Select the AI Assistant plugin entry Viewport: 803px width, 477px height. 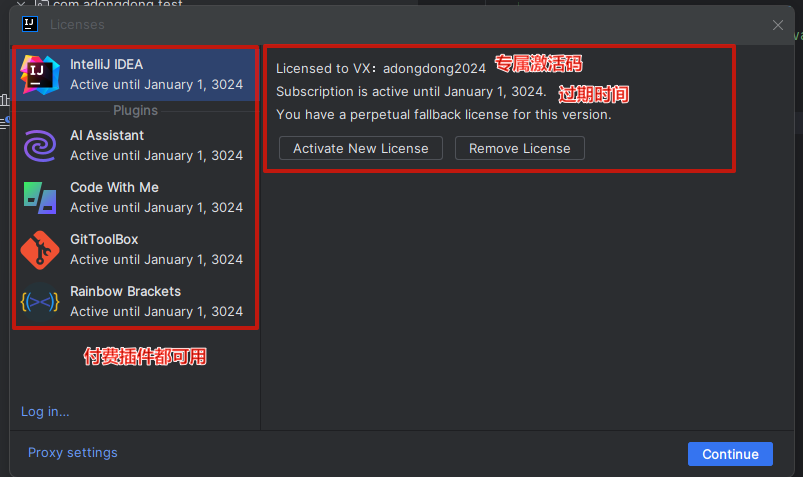[136, 146]
